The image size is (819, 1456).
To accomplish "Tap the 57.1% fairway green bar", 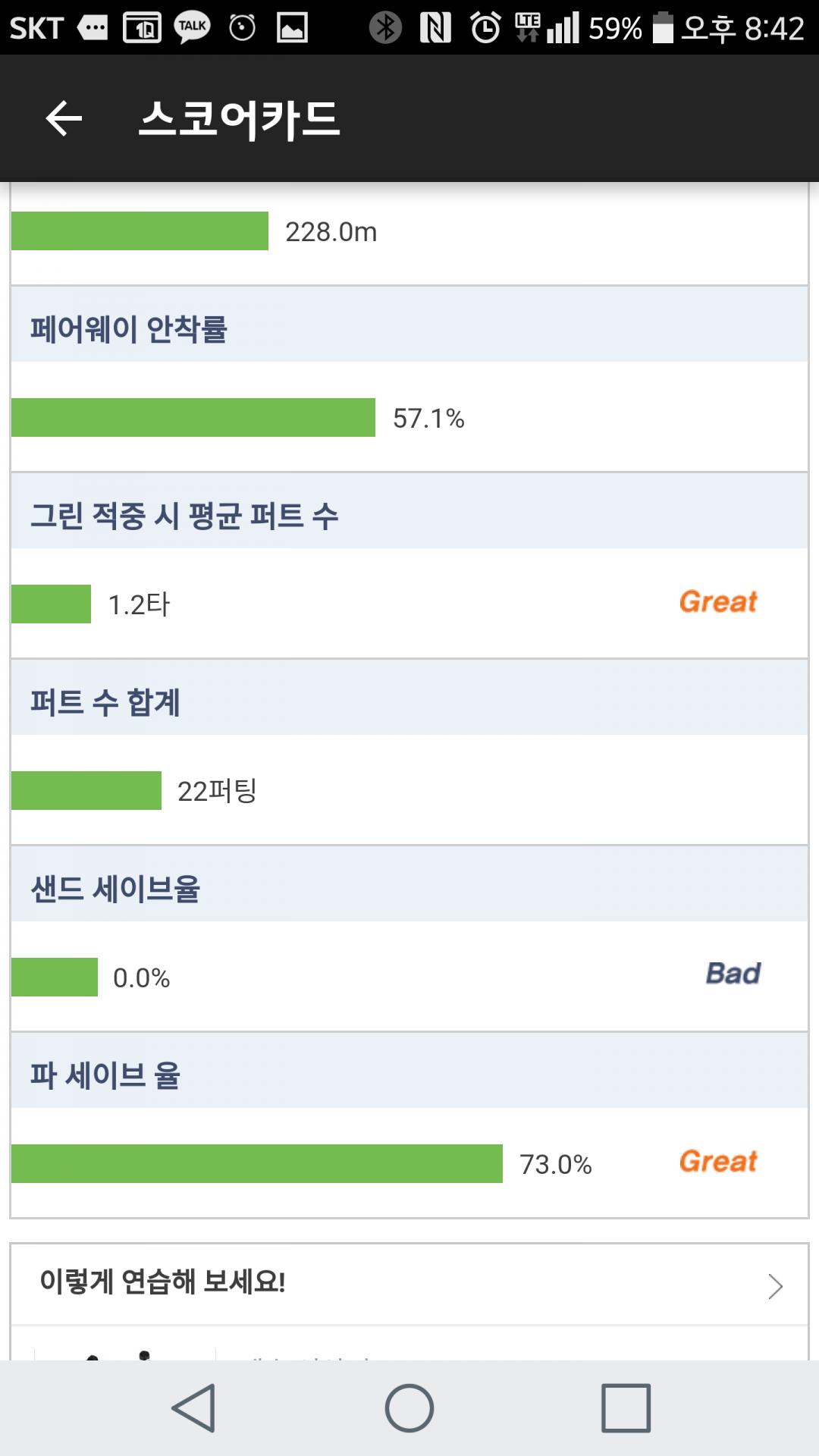I will 193,417.
